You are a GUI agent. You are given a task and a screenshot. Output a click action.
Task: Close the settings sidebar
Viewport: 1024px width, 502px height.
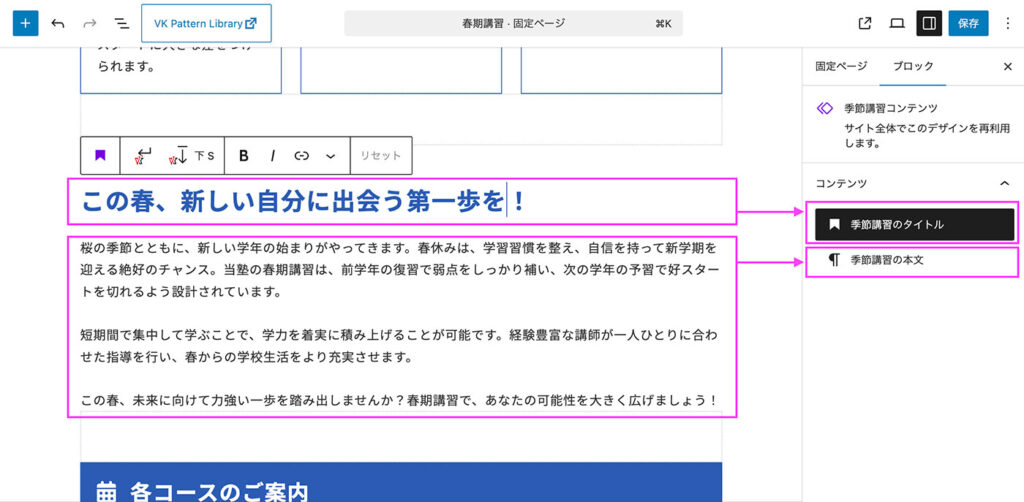[x=1007, y=66]
